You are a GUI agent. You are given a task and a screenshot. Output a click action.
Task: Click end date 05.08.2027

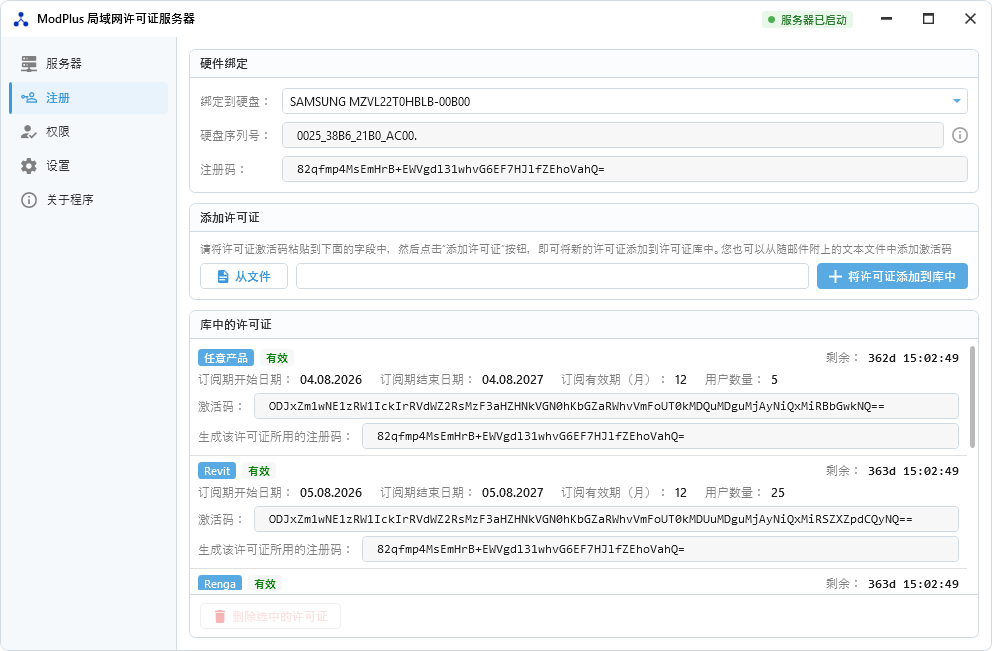click(512, 493)
